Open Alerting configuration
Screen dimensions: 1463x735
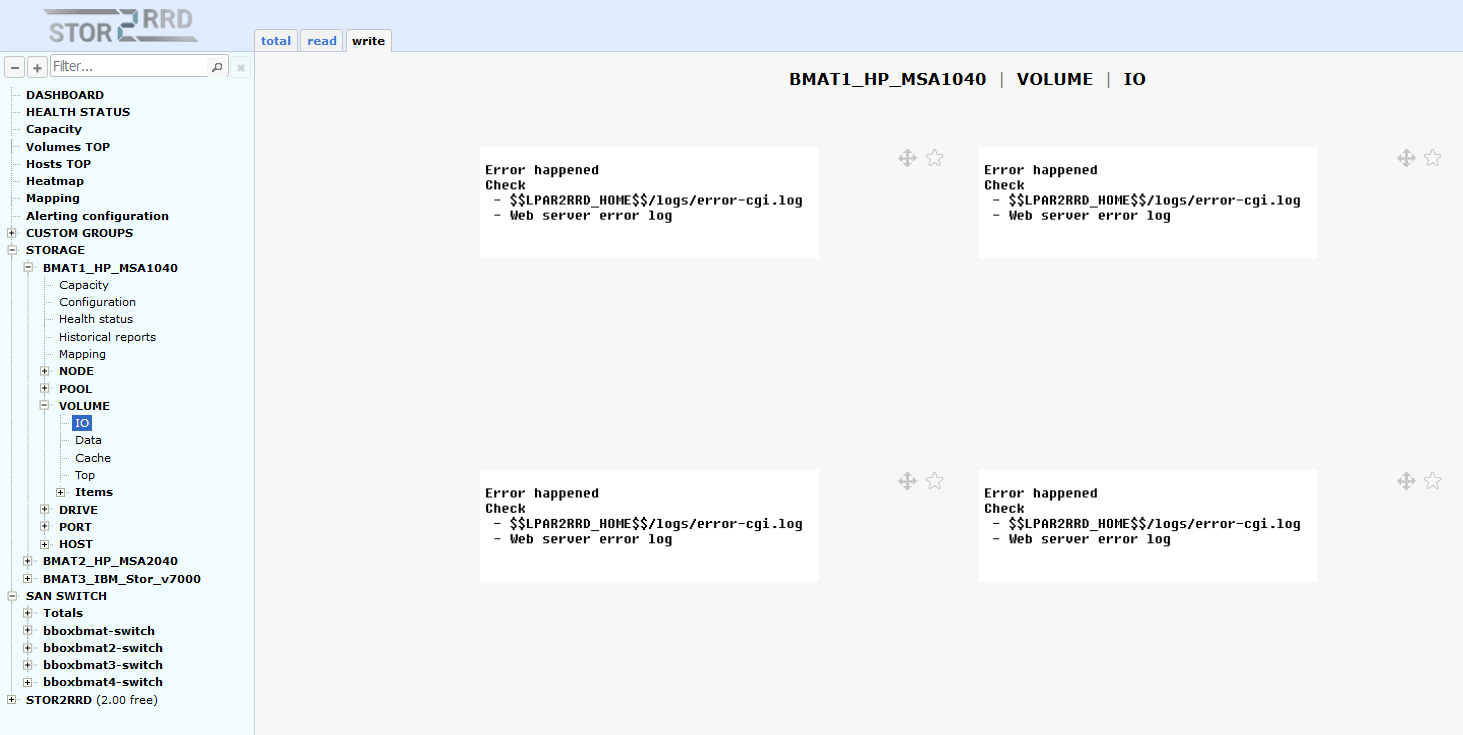pos(97,216)
